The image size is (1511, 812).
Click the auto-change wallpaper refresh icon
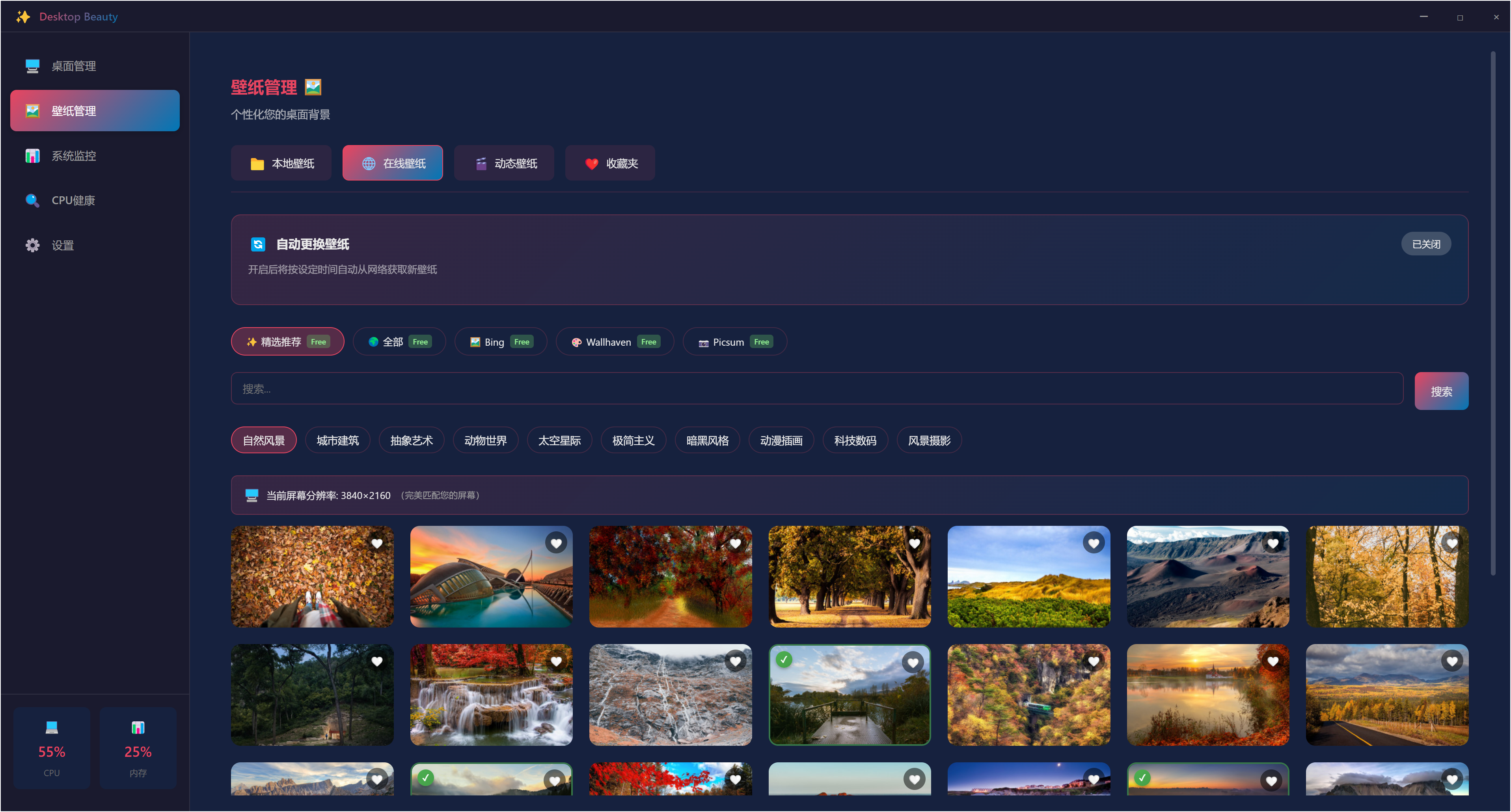pyautogui.click(x=257, y=244)
